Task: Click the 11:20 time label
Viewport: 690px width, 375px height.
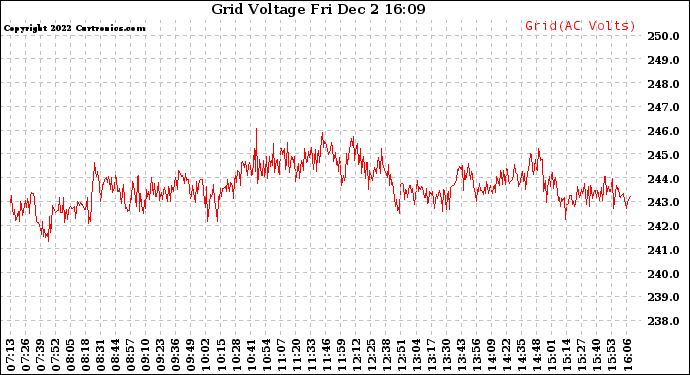Action: [295, 355]
